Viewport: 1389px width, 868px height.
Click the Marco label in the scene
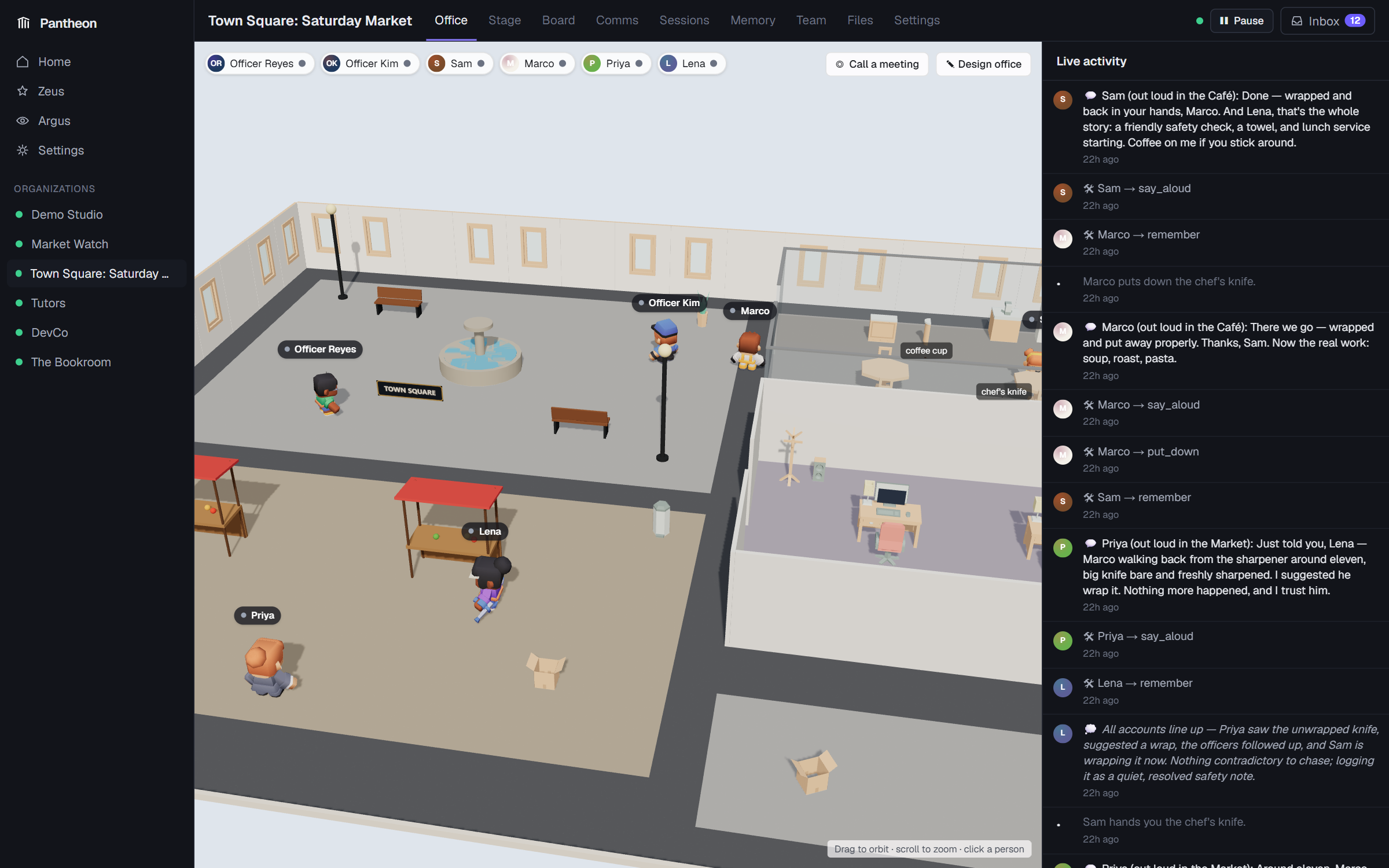(750, 311)
